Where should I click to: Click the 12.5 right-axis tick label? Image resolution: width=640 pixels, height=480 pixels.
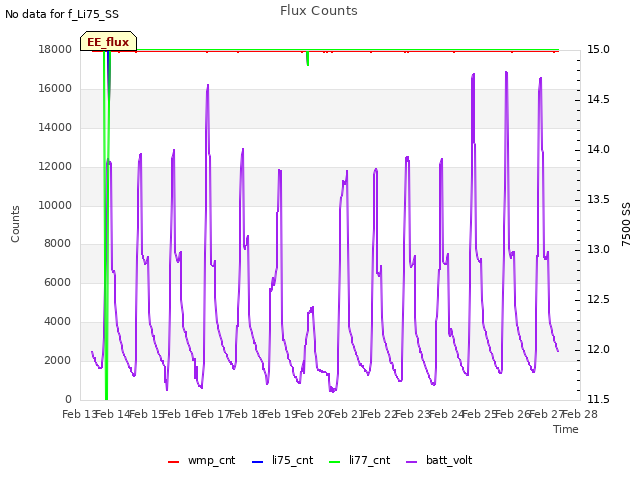598,300
